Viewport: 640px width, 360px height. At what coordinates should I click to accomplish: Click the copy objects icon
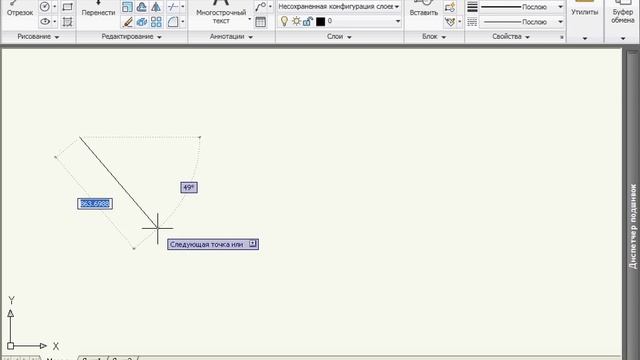142,22
